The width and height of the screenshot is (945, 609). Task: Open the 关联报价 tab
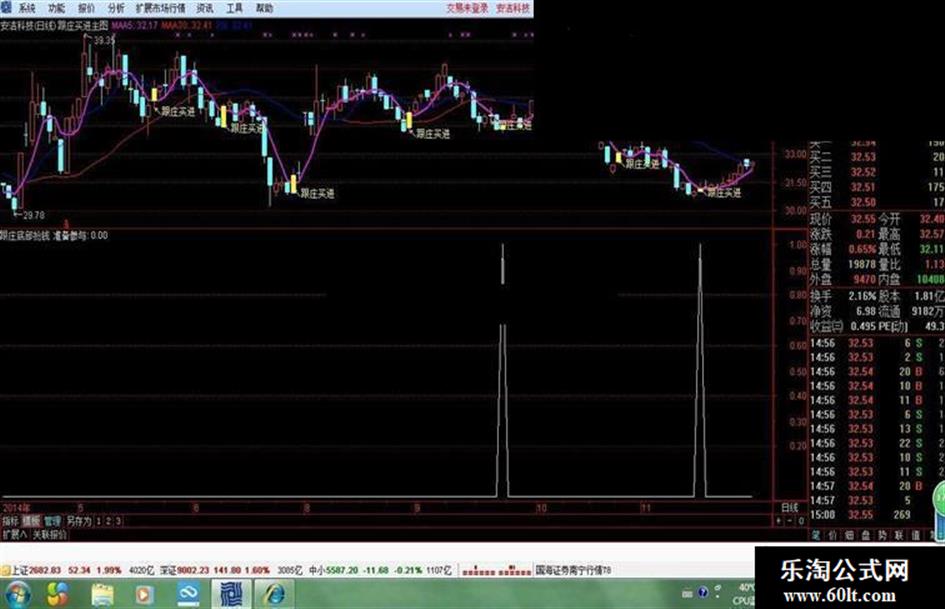click(50, 534)
